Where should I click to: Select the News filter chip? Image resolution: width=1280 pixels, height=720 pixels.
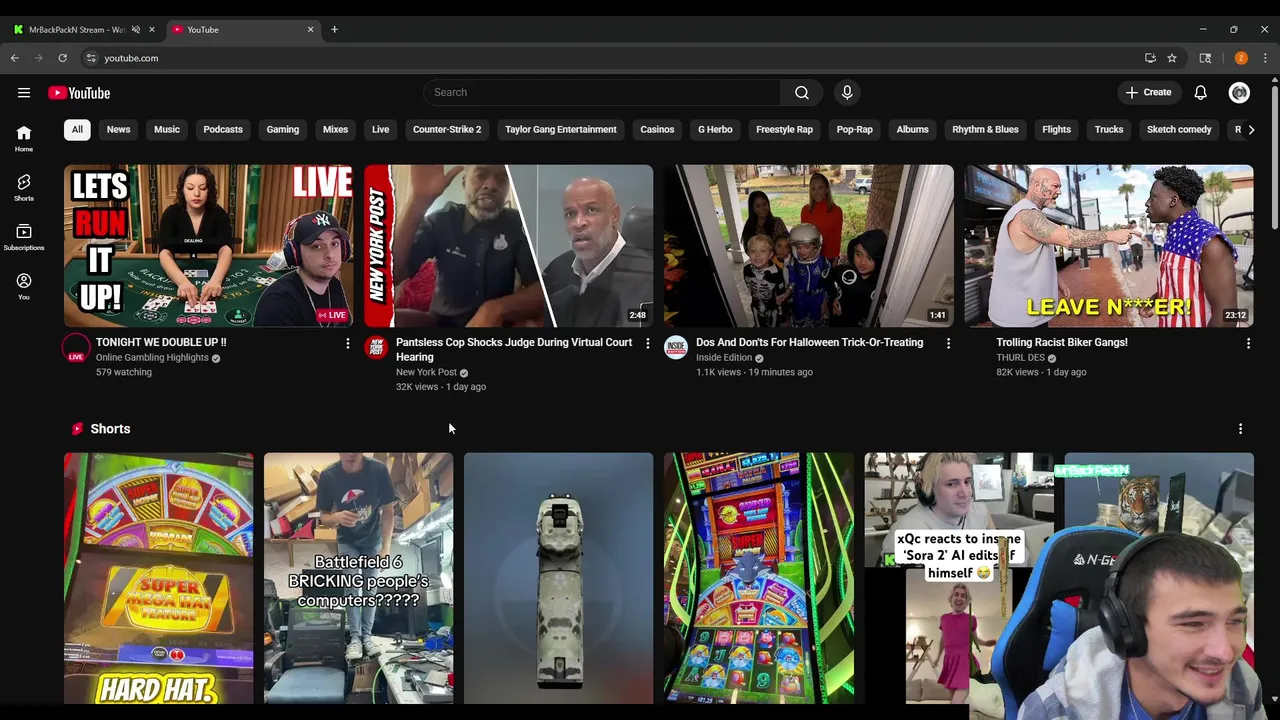tap(118, 129)
